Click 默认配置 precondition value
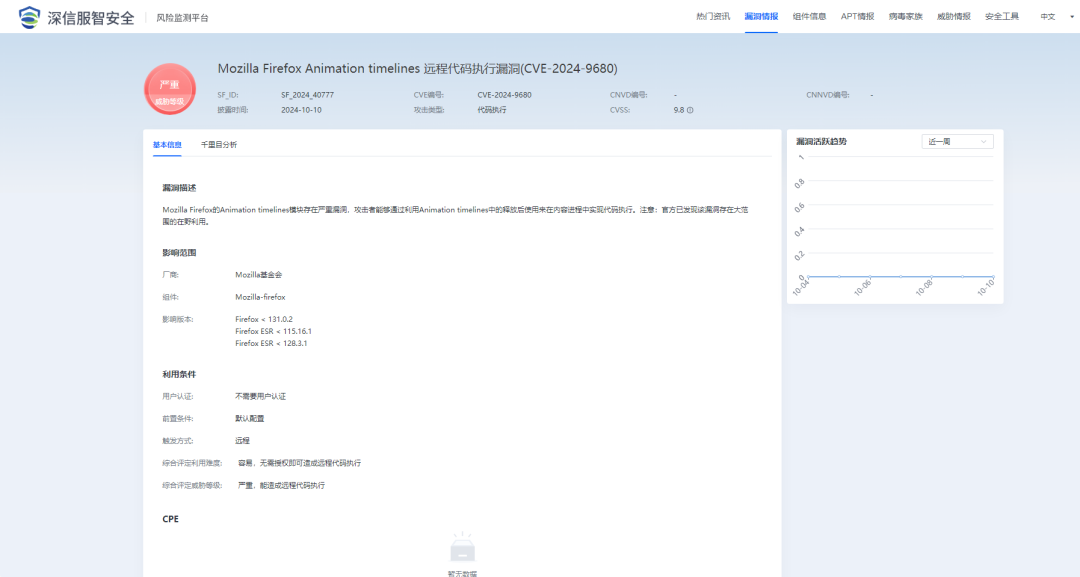This screenshot has height=577, width=1080. tap(249, 419)
